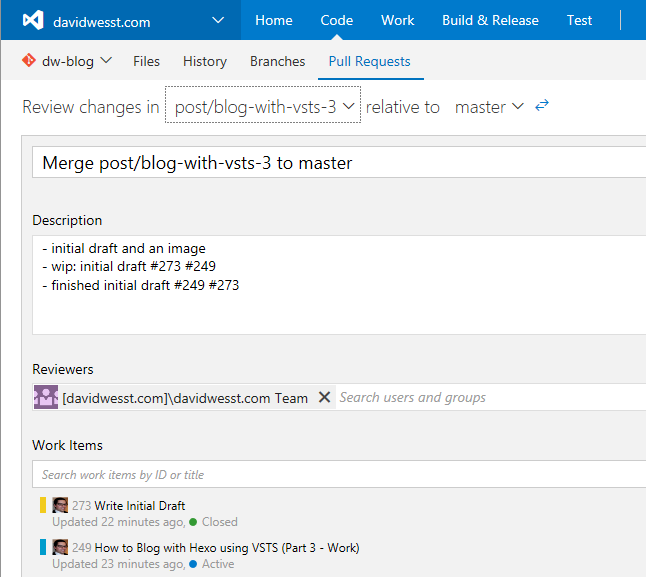Click the davidwesst.com project name
646x577 pixels.
[102, 22]
